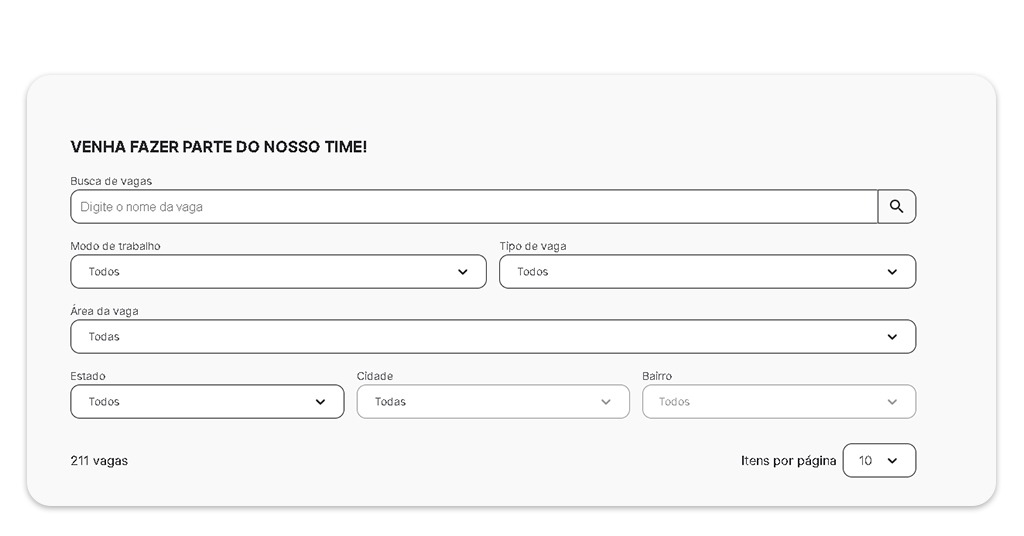The height and width of the screenshot is (536, 1024).
Task: Click the 'VENHA FAZER PARTE DO NOSSO TIME!' heading
Action: 218,147
